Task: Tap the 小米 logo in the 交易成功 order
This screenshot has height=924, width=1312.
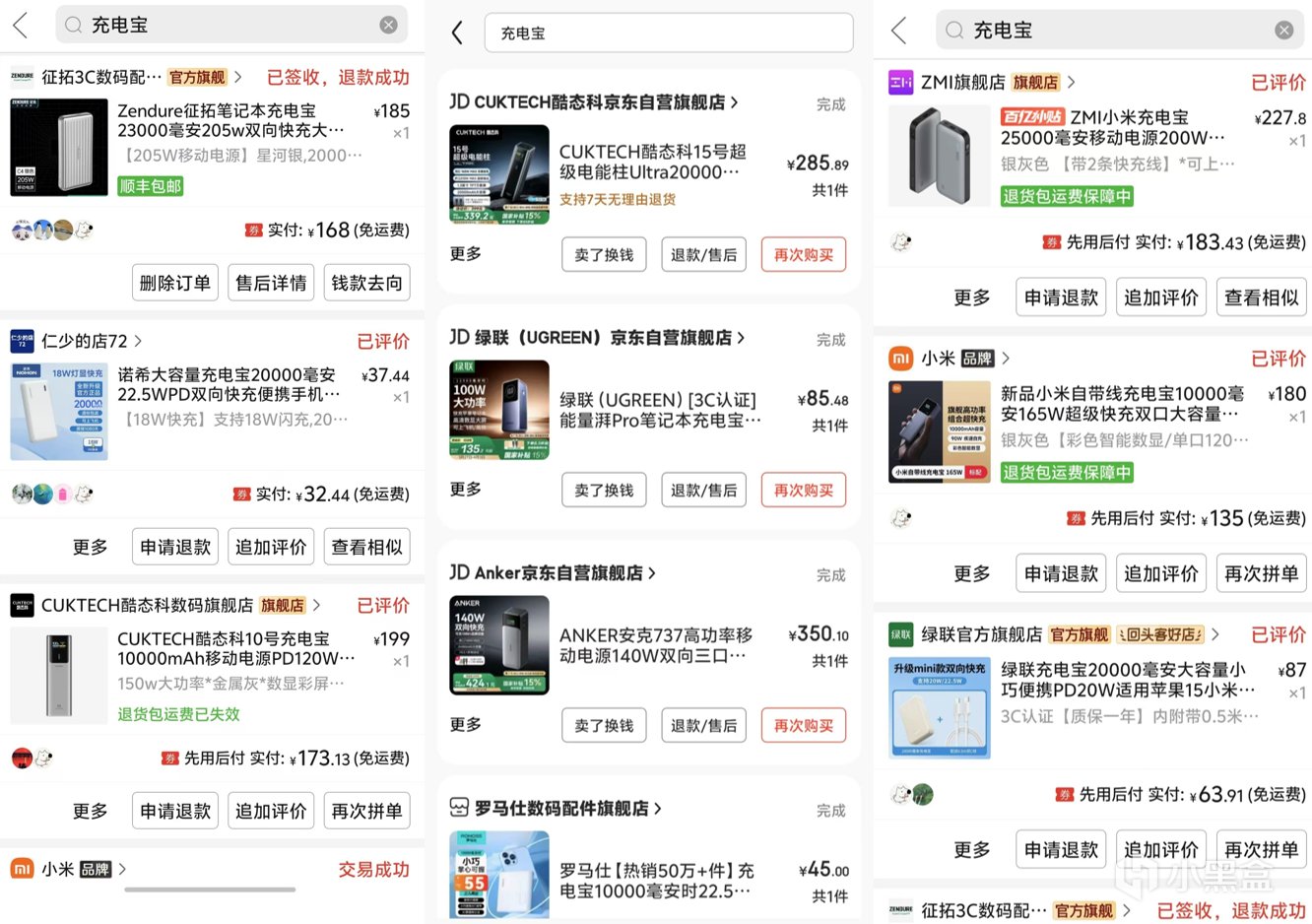Action: (x=22, y=869)
